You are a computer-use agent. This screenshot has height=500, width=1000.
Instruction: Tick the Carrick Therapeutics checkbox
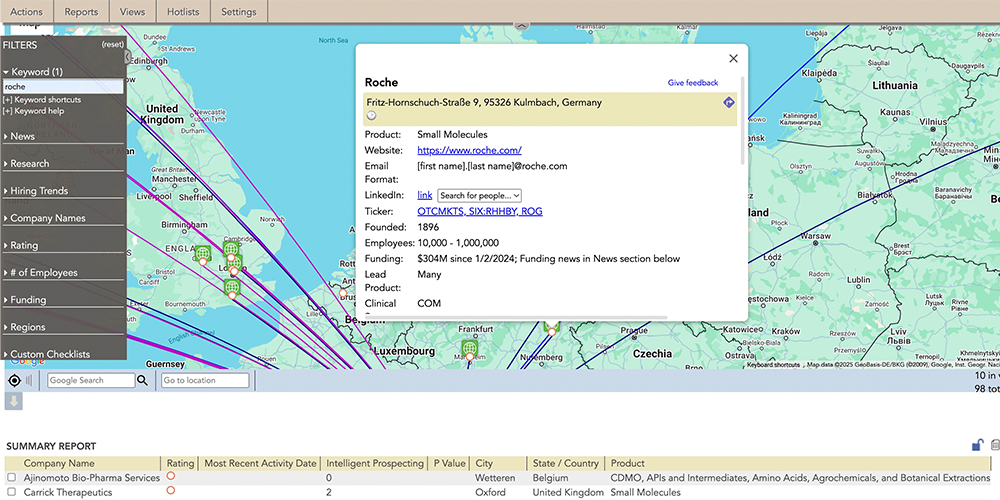click(11, 492)
